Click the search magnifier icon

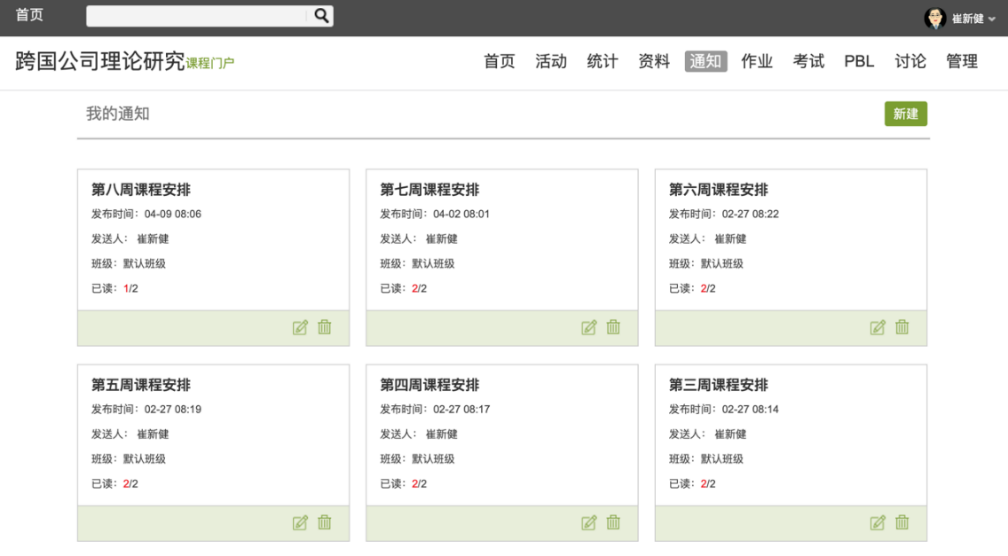coord(321,16)
